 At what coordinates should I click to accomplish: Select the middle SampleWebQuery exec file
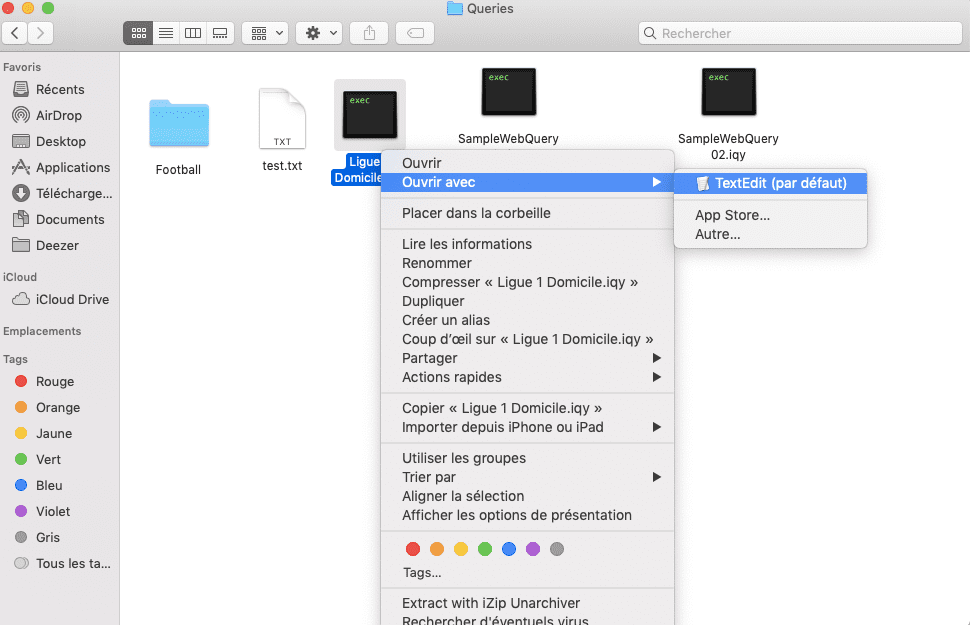click(x=509, y=93)
